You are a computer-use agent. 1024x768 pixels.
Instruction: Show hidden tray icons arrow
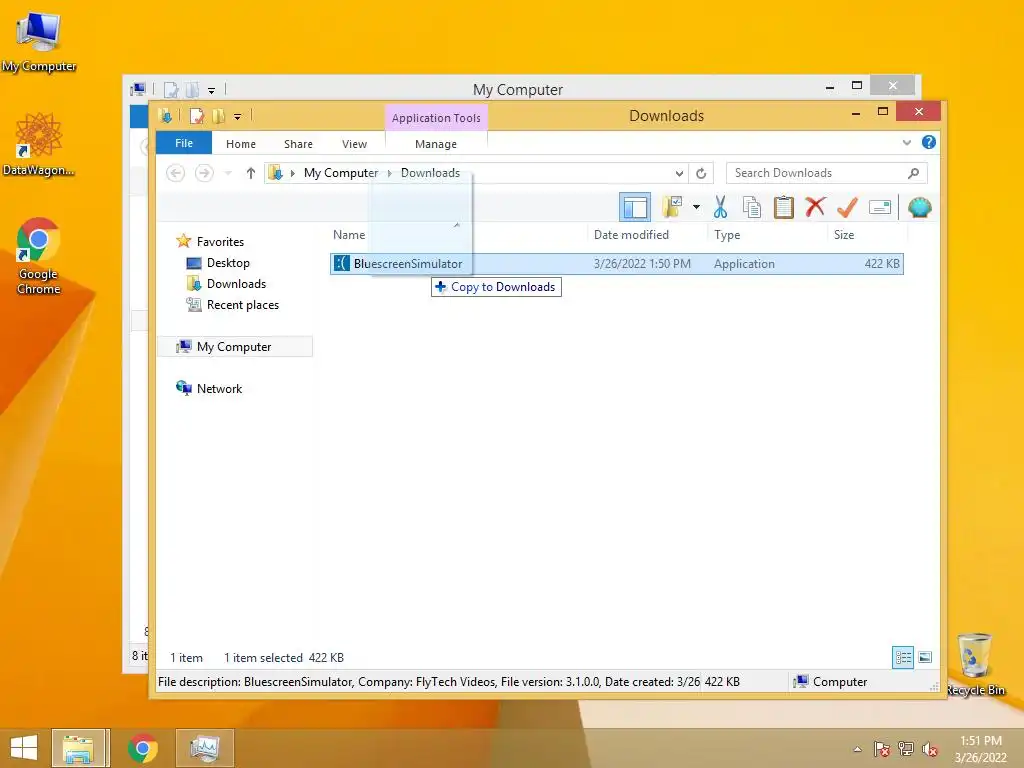(x=857, y=749)
